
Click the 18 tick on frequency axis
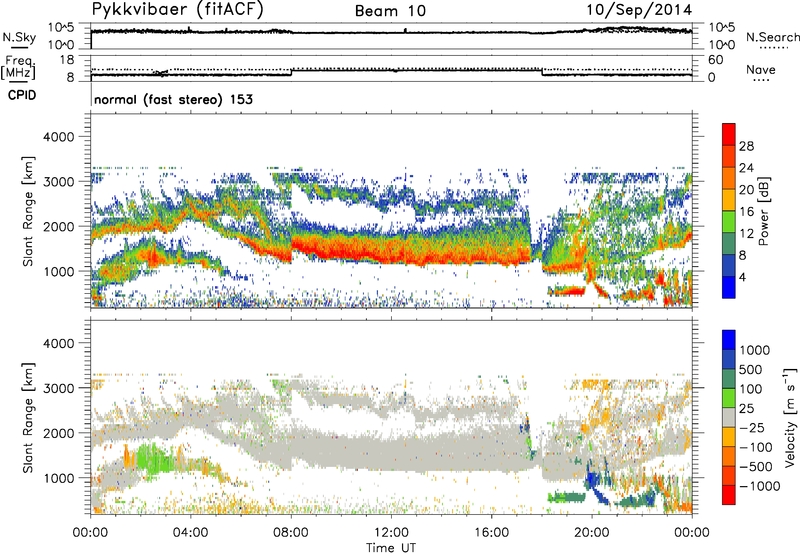tap(66, 60)
